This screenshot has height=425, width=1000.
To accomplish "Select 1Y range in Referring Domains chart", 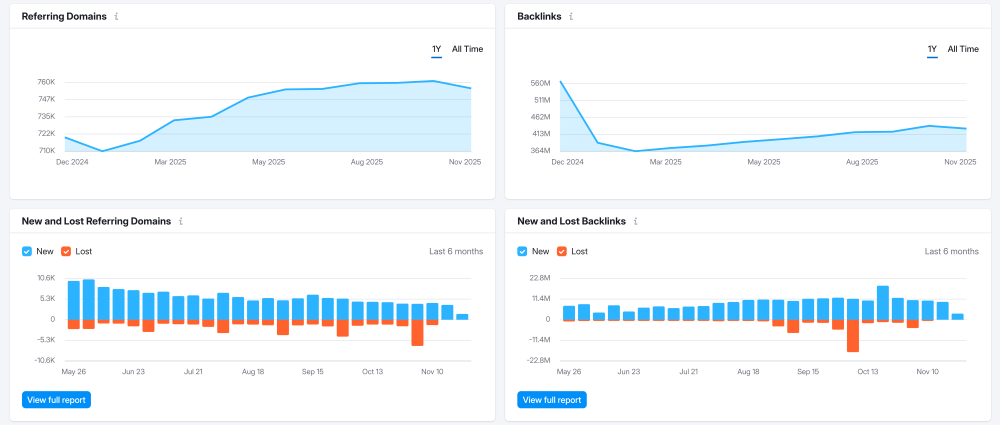I will pyautogui.click(x=437, y=49).
